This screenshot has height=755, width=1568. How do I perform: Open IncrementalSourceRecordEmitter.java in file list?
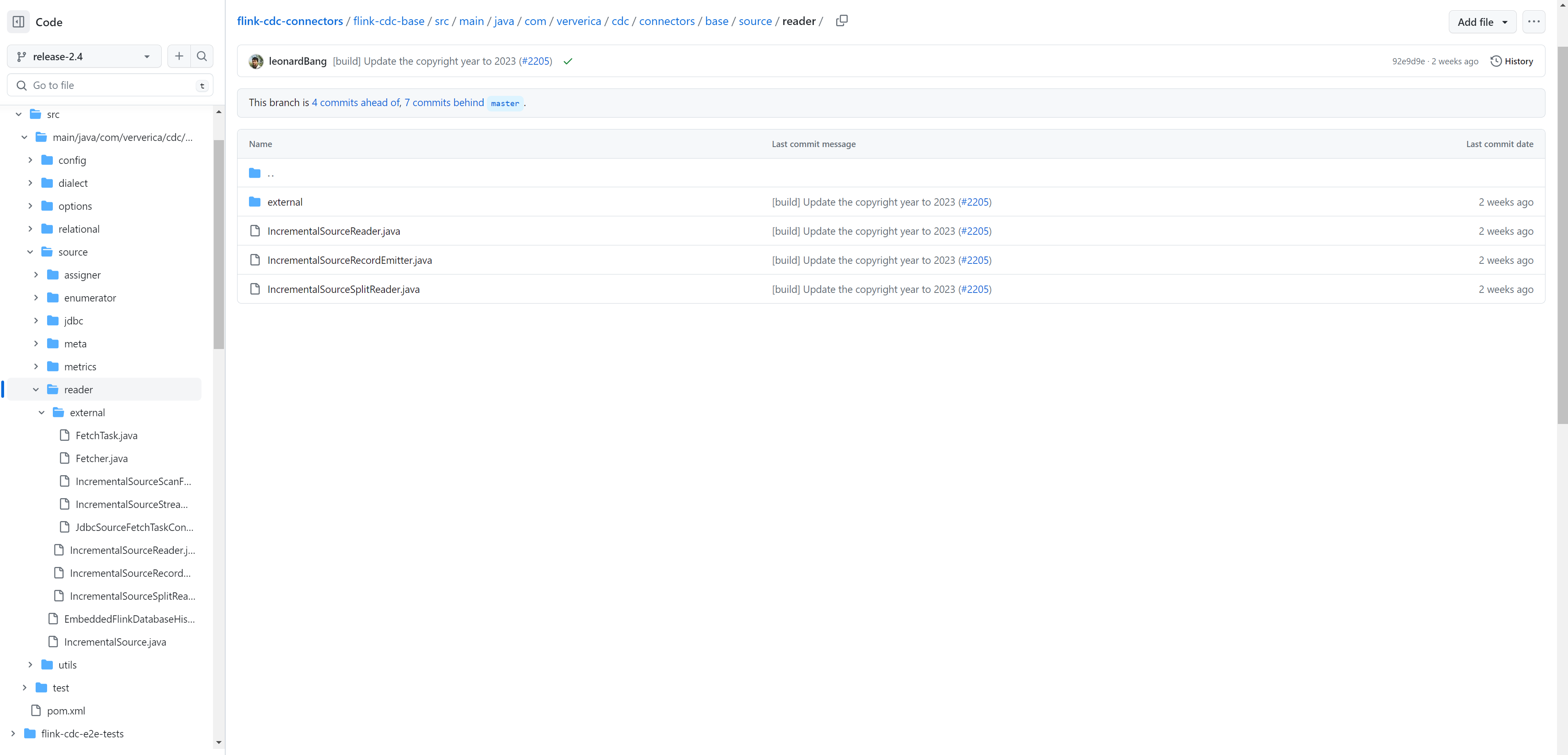coord(349,261)
